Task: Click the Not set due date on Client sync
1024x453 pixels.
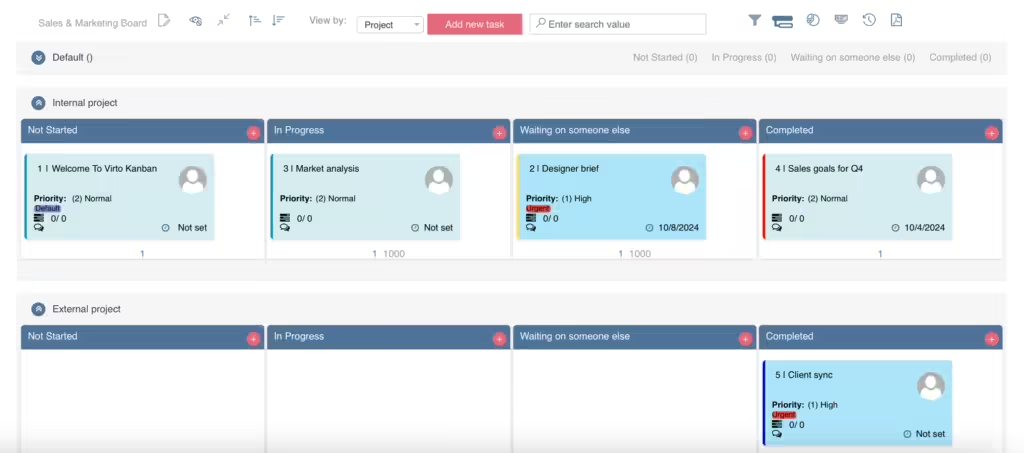Action: point(931,434)
